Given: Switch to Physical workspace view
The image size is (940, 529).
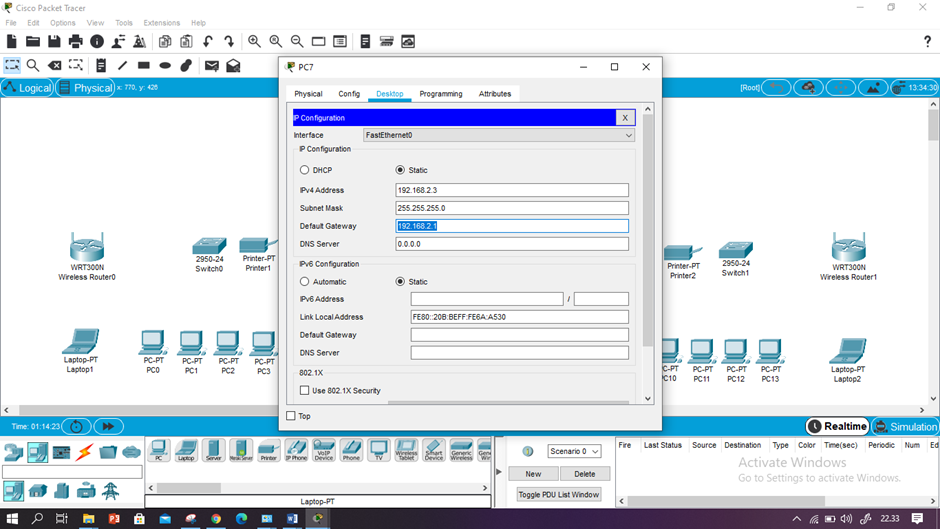Looking at the screenshot, I should 86,88.
